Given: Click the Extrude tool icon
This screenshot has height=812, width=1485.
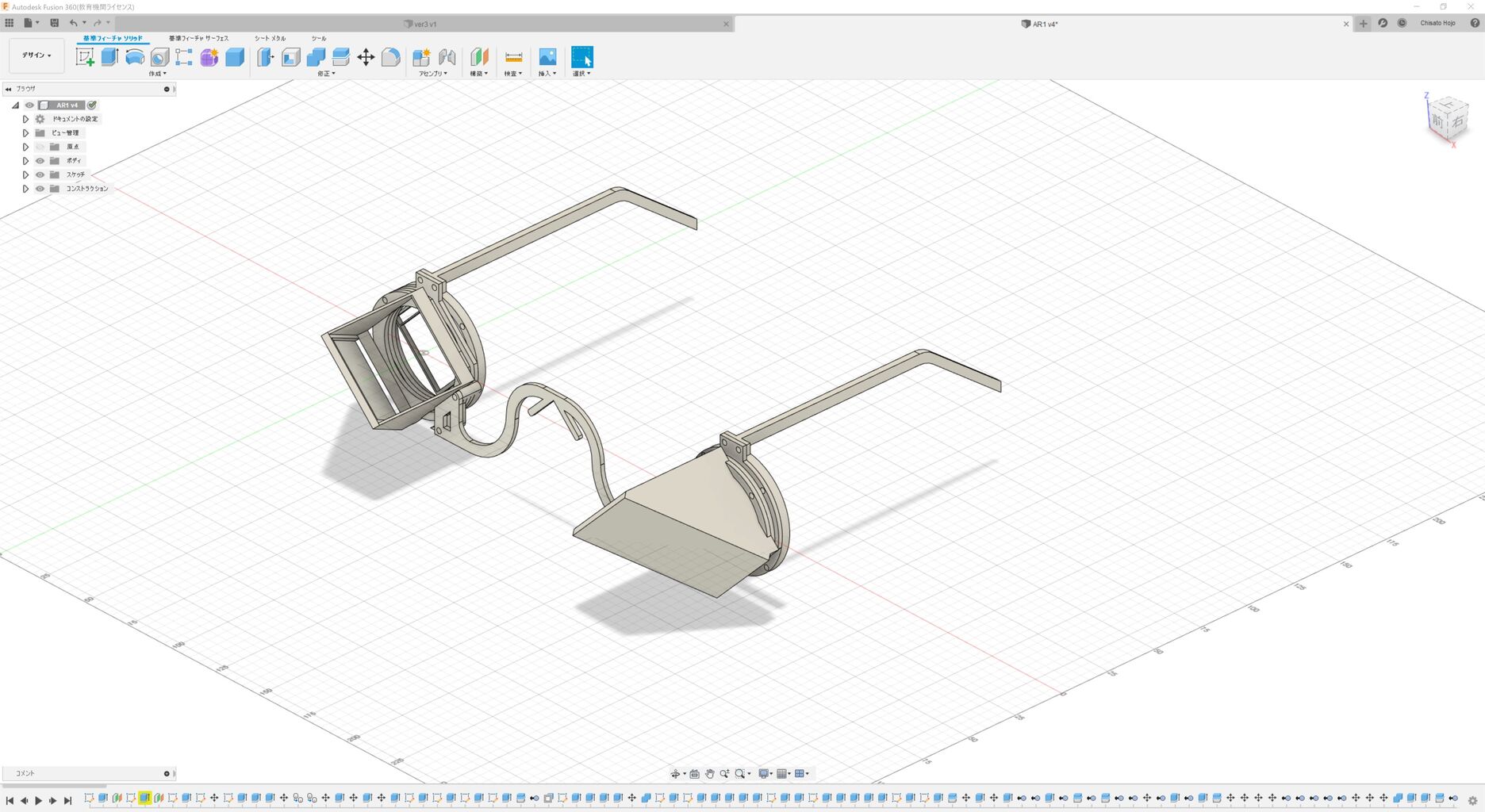Looking at the screenshot, I should pos(109,57).
